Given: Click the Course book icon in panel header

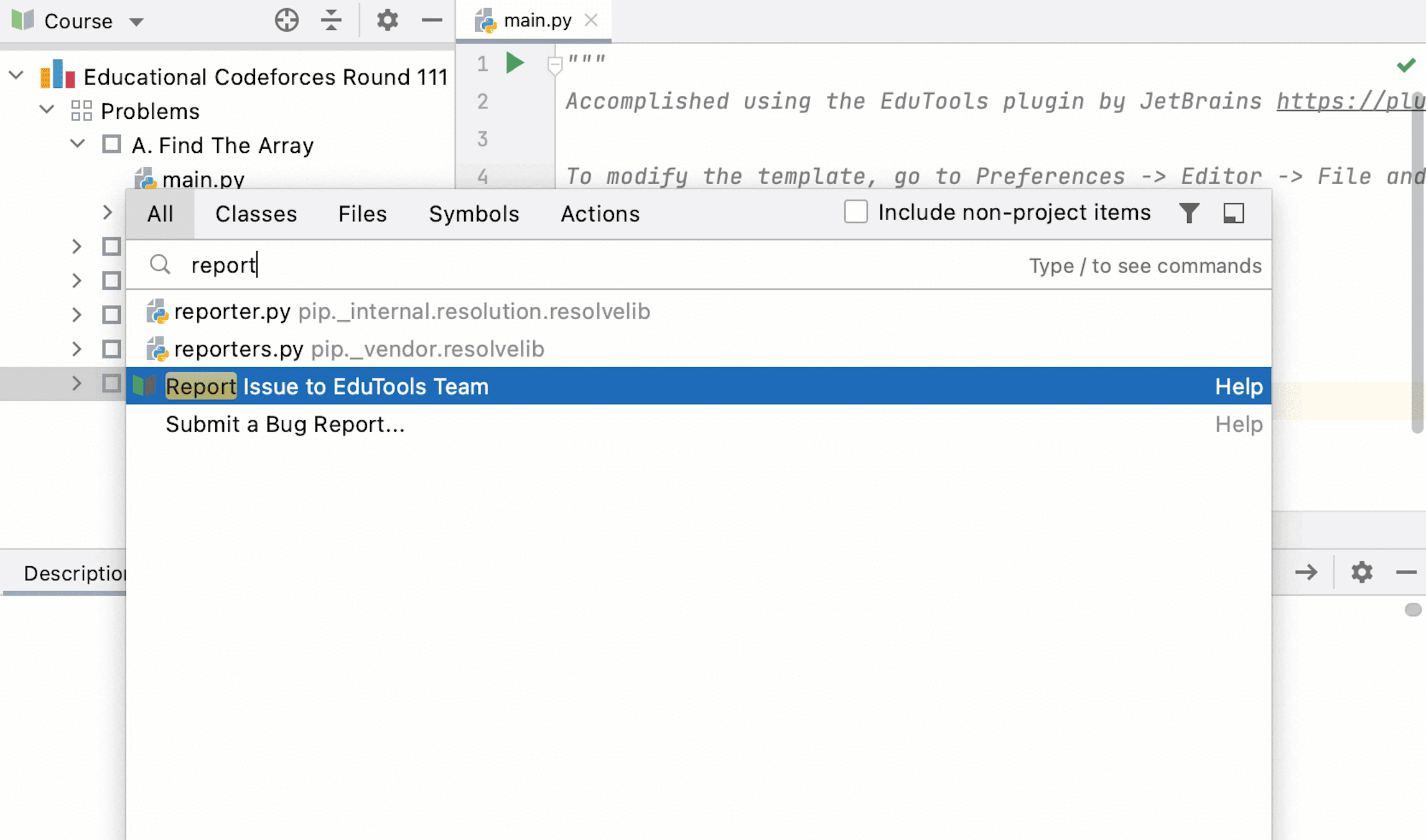Looking at the screenshot, I should coord(22,20).
